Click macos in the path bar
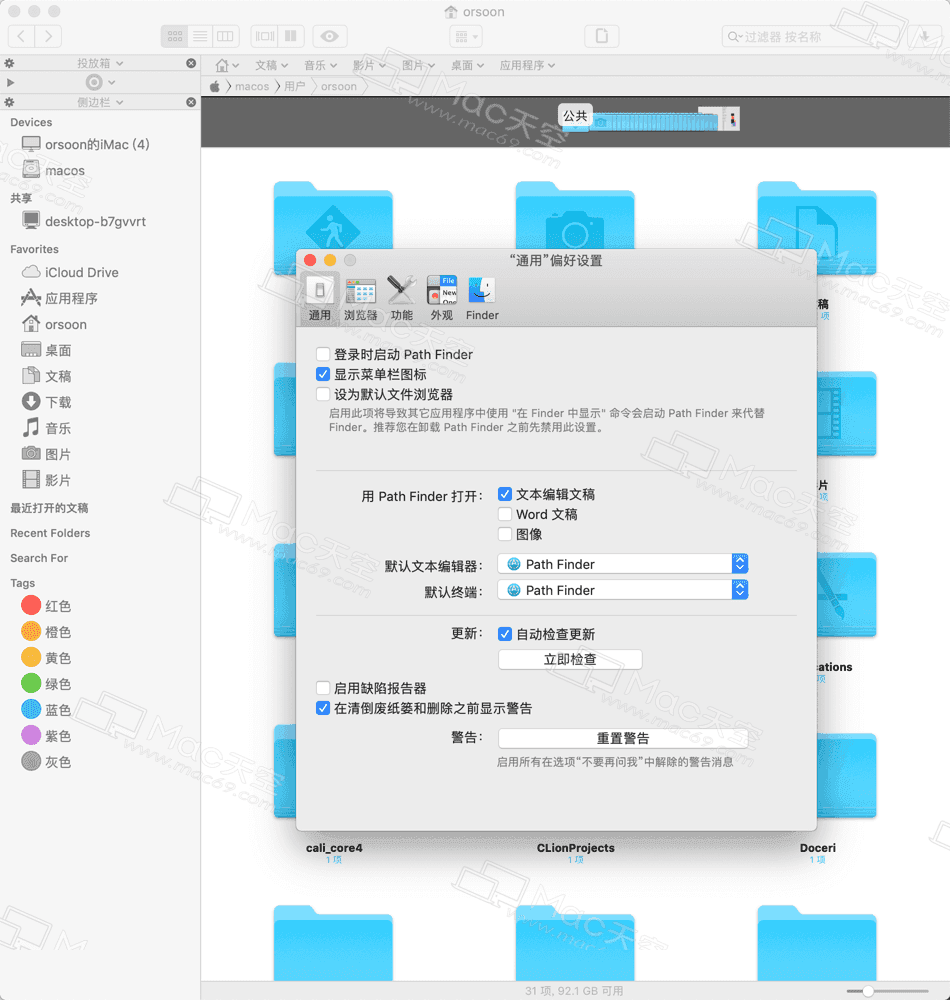 pyautogui.click(x=252, y=86)
